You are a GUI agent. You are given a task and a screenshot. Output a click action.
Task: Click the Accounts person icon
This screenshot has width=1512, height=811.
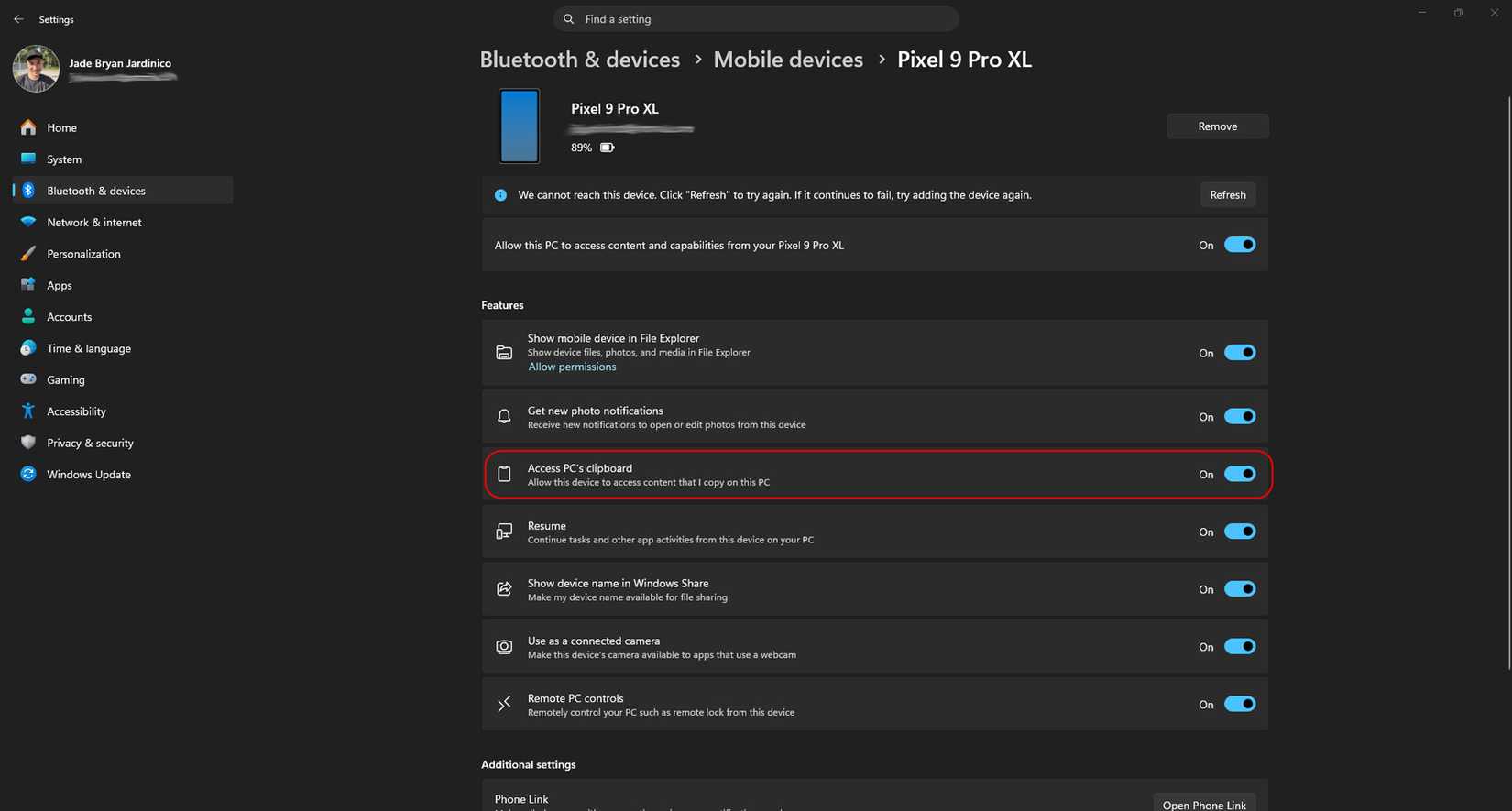point(28,316)
